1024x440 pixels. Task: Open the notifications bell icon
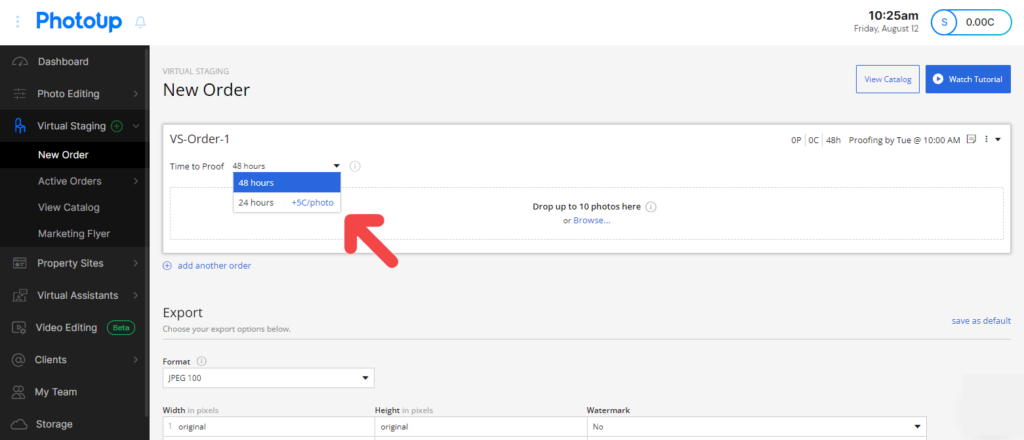coord(140,22)
